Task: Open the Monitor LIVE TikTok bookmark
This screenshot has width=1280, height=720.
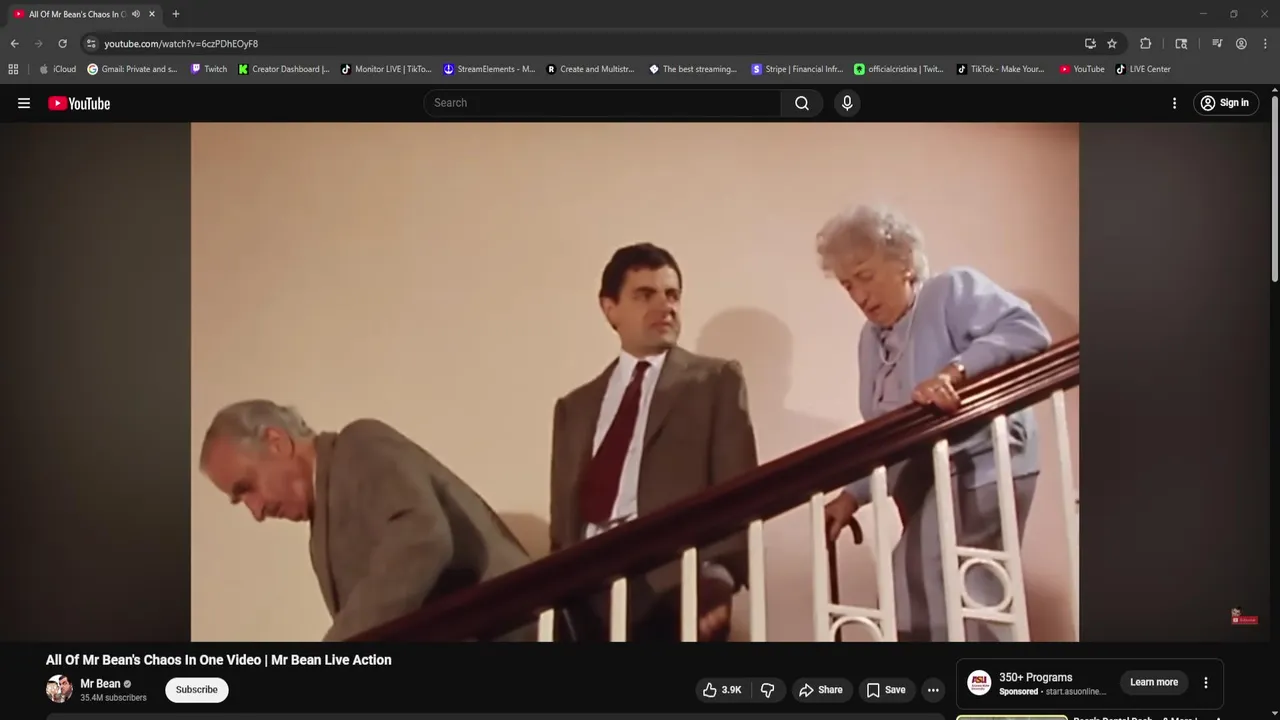Action: tap(386, 69)
